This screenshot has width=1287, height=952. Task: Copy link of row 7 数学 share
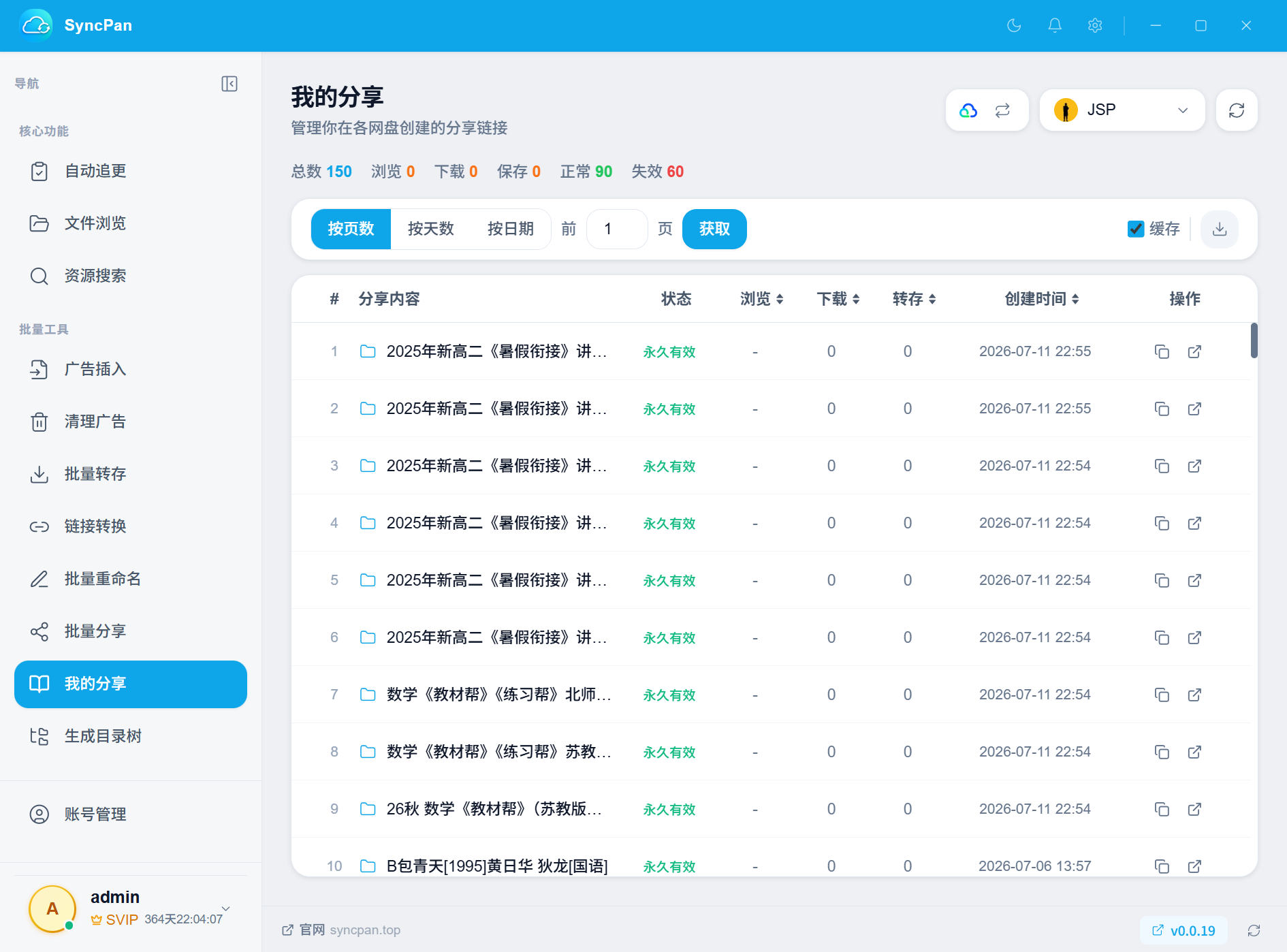[1162, 695]
